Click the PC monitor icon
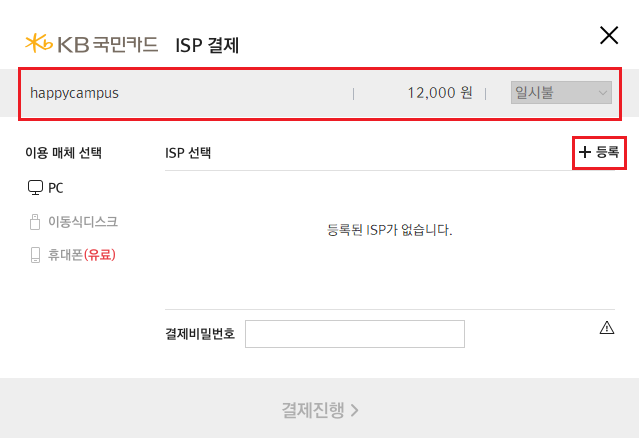 [35, 187]
